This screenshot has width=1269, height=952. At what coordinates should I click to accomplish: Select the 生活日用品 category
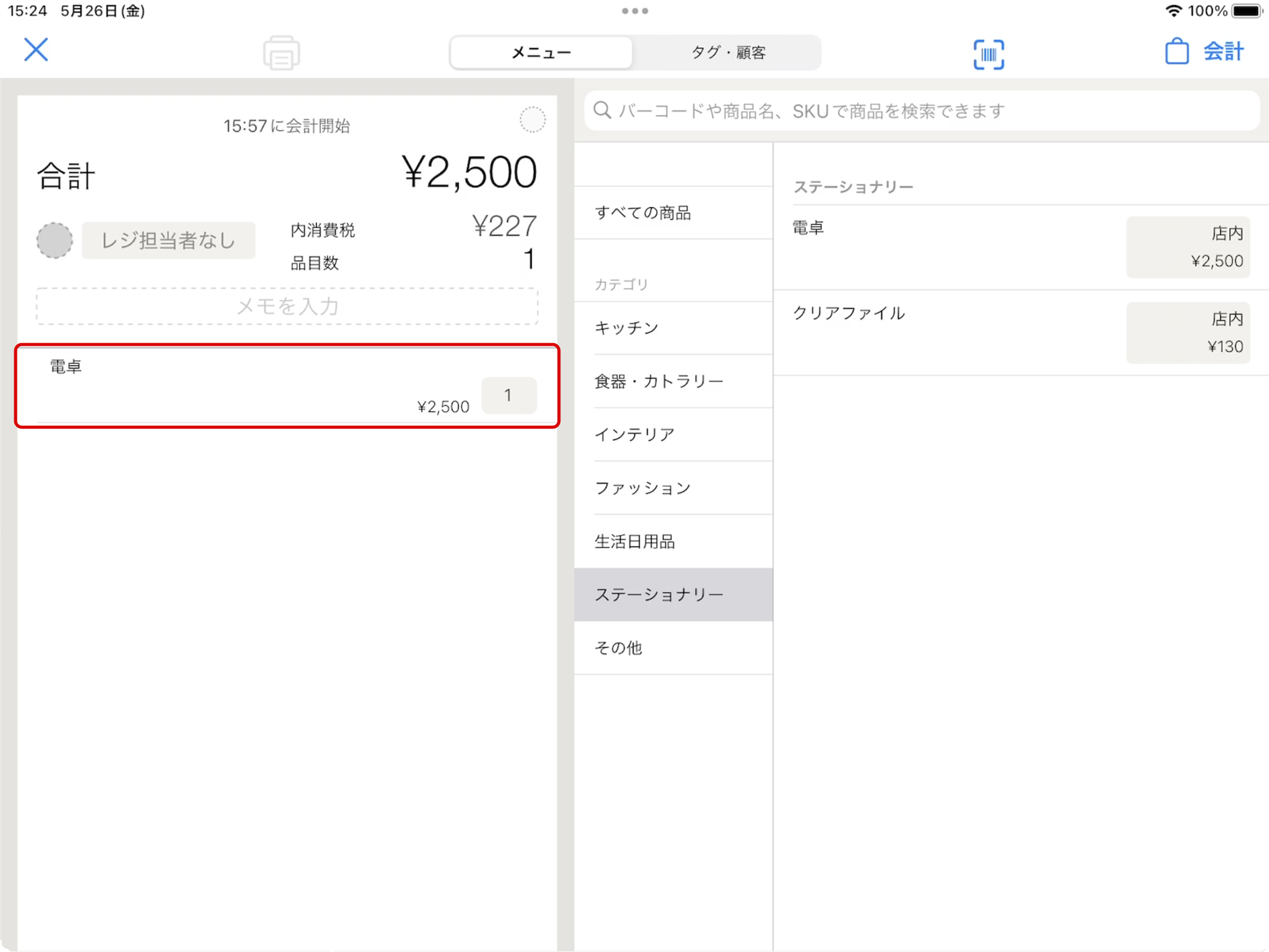click(x=673, y=542)
